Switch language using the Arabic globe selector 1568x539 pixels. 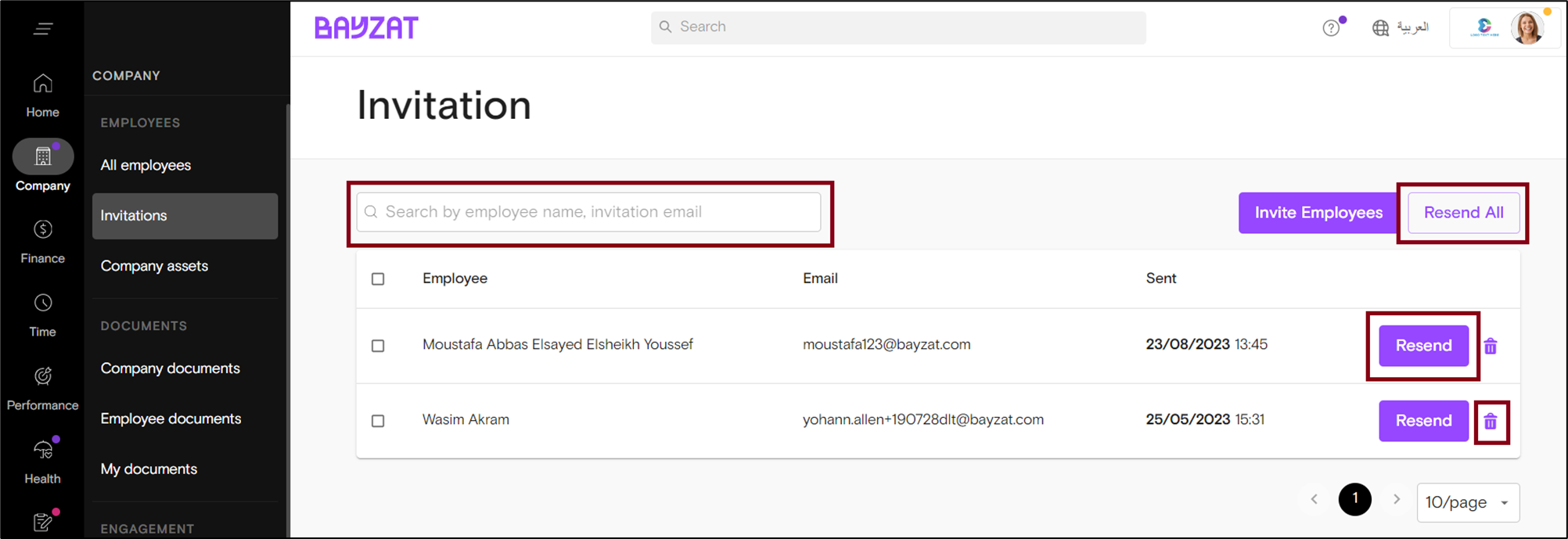[x=1401, y=27]
